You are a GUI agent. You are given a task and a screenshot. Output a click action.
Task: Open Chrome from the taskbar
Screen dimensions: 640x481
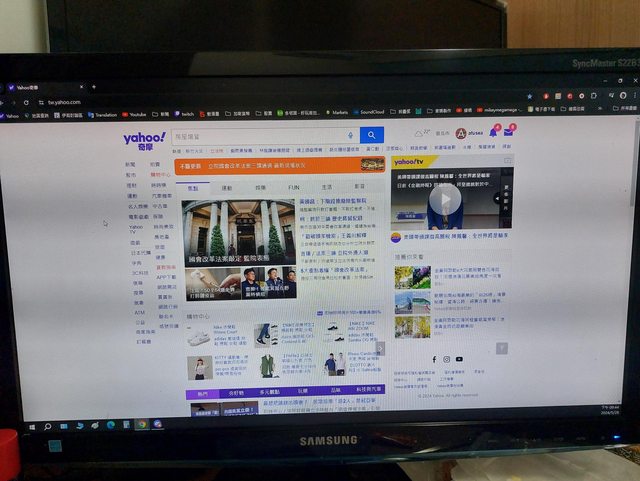[x=142, y=424]
